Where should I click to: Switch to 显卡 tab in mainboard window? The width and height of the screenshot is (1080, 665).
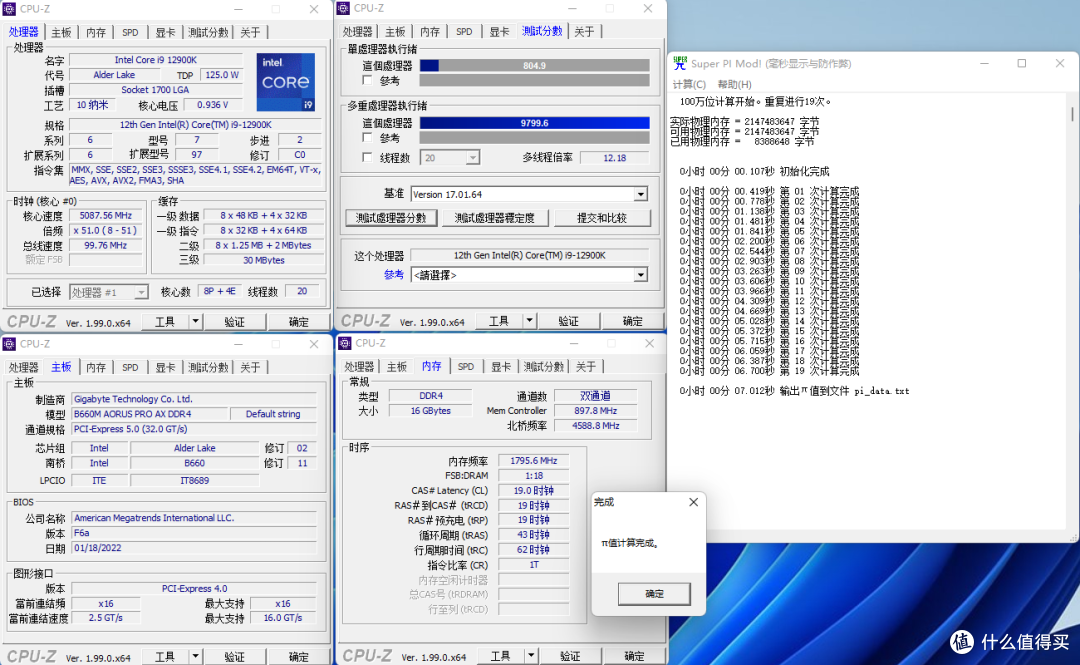coord(165,367)
